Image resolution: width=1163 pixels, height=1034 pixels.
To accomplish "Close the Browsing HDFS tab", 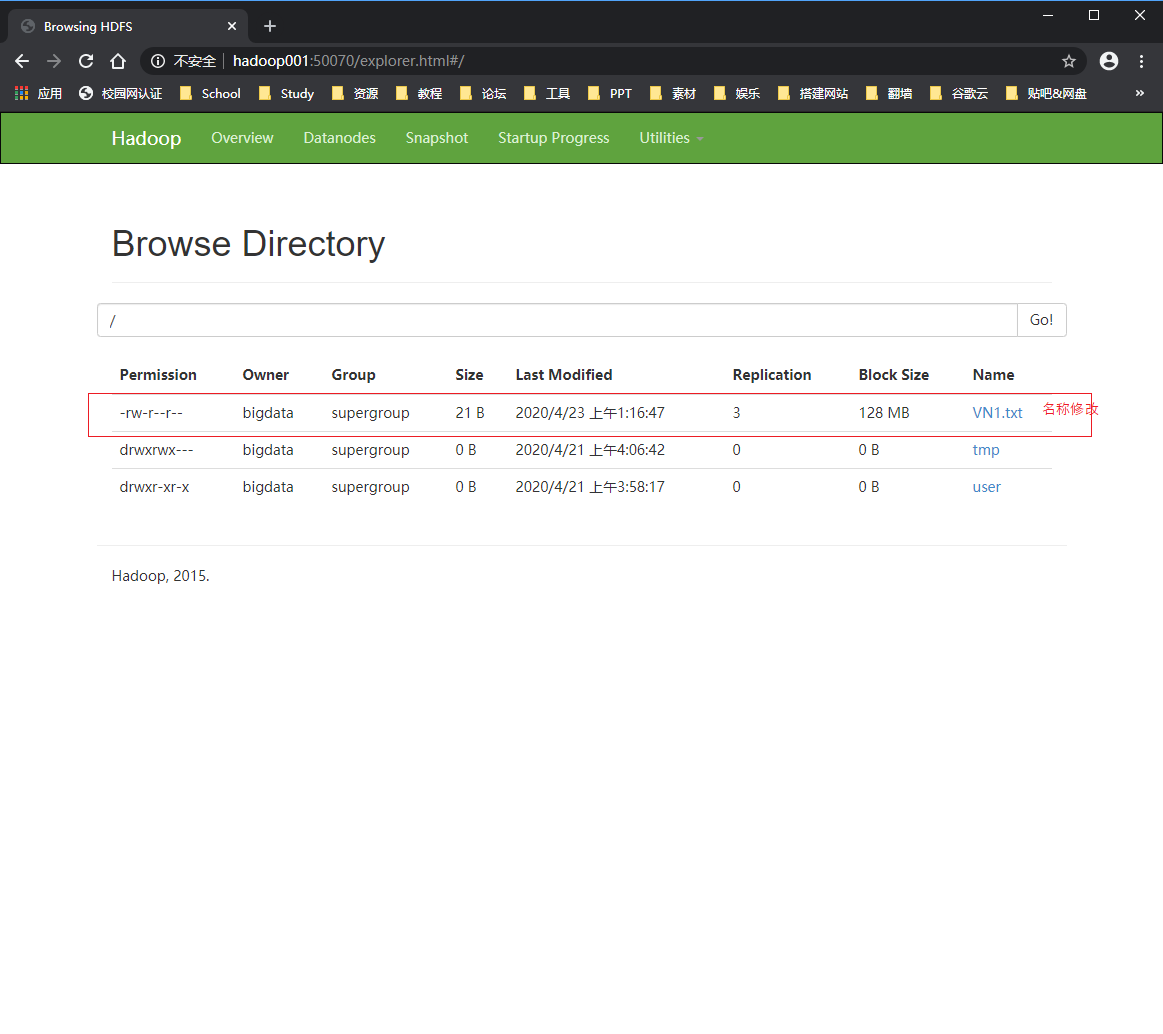I will pos(231,27).
